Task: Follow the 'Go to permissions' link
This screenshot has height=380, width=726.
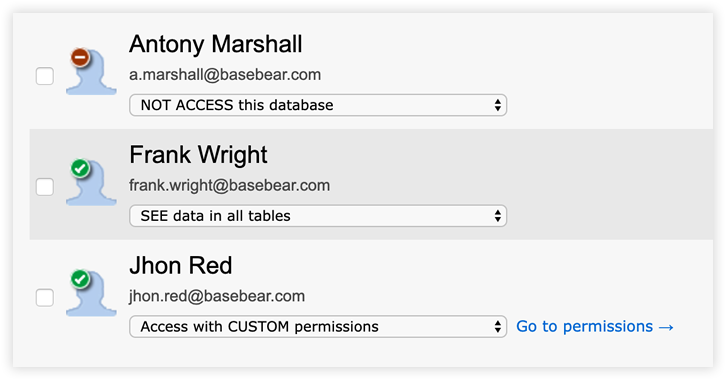Action: click(x=595, y=326)
